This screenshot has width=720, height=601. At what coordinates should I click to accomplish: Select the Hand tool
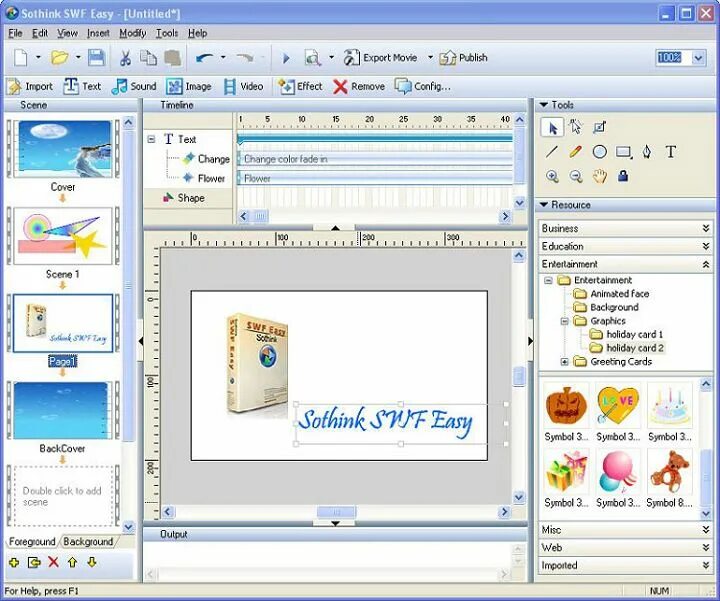599,176
